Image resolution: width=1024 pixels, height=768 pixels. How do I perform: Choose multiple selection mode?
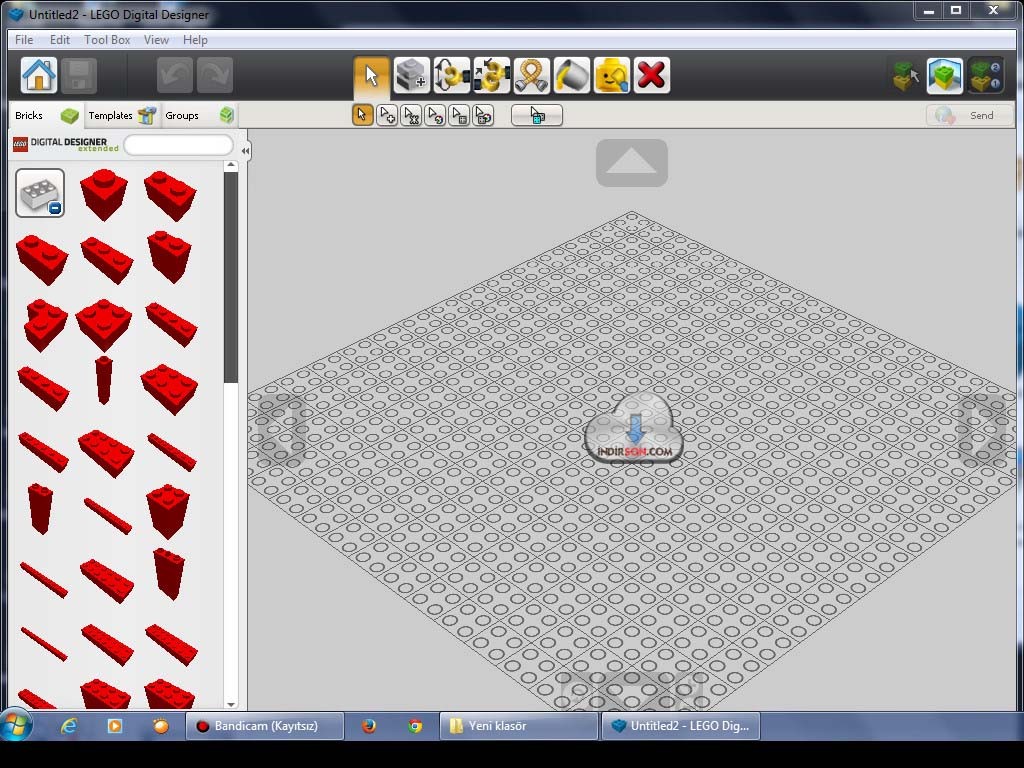[x=387, y=116]
